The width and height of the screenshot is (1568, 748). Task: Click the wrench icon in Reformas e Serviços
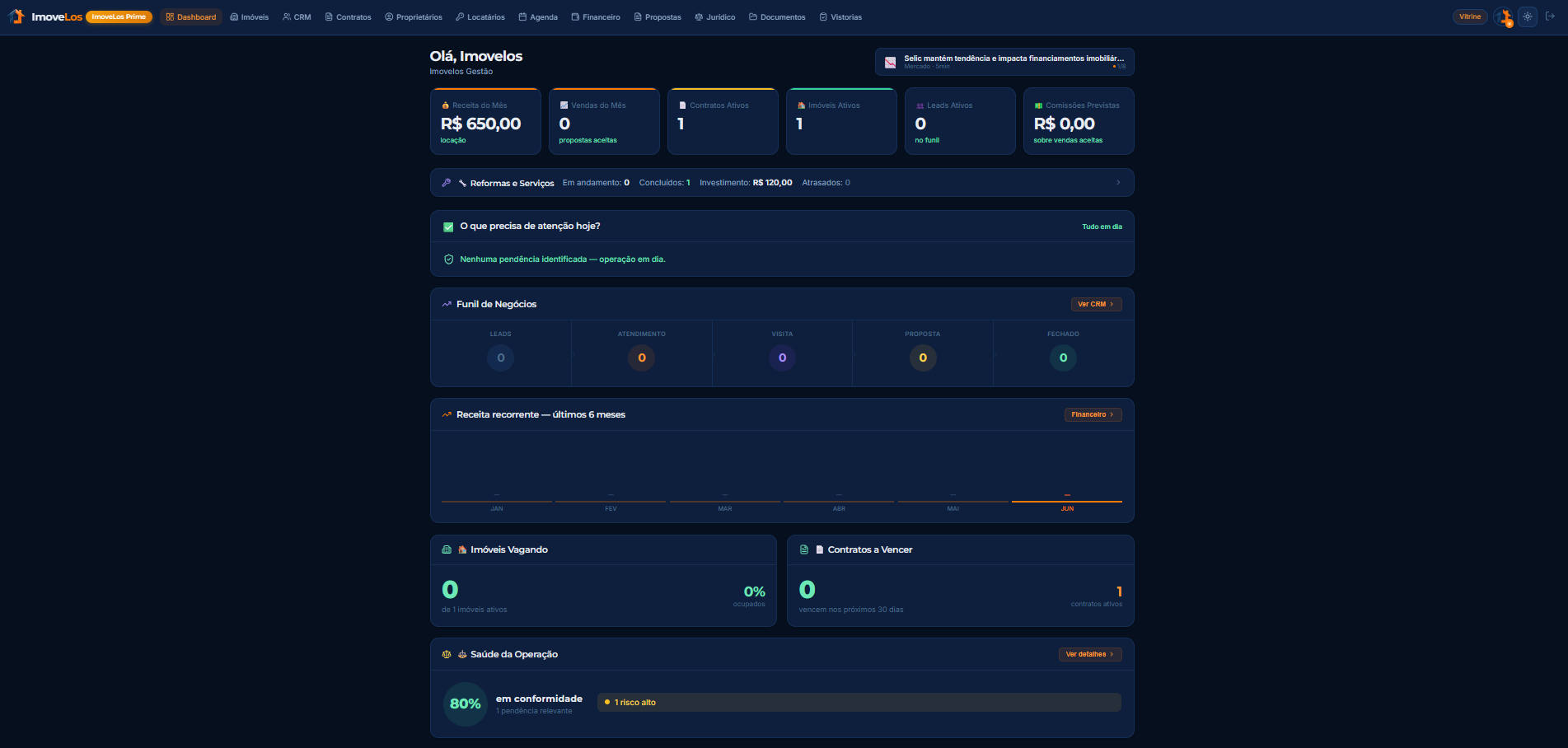(x=446, y=183)
